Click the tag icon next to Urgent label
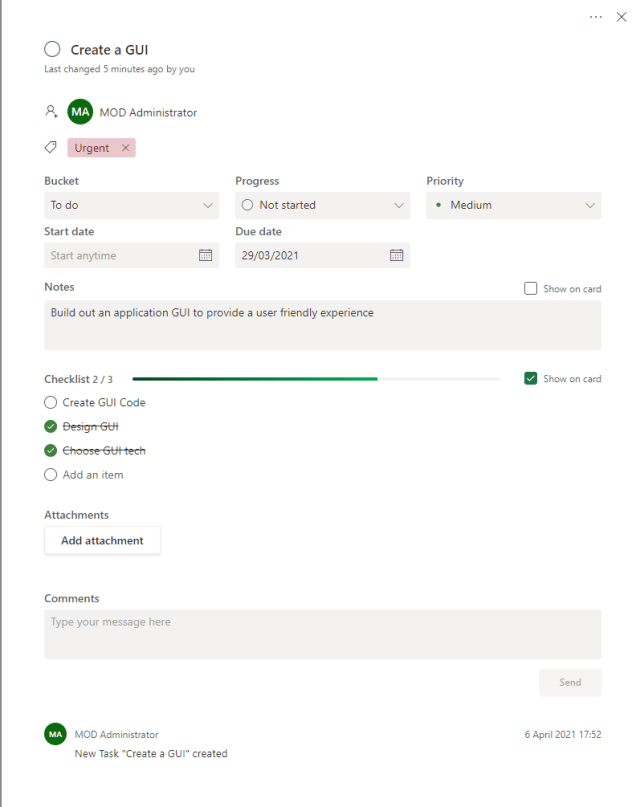Viewport: 640px width, 807px height. (x=50, y=147)
